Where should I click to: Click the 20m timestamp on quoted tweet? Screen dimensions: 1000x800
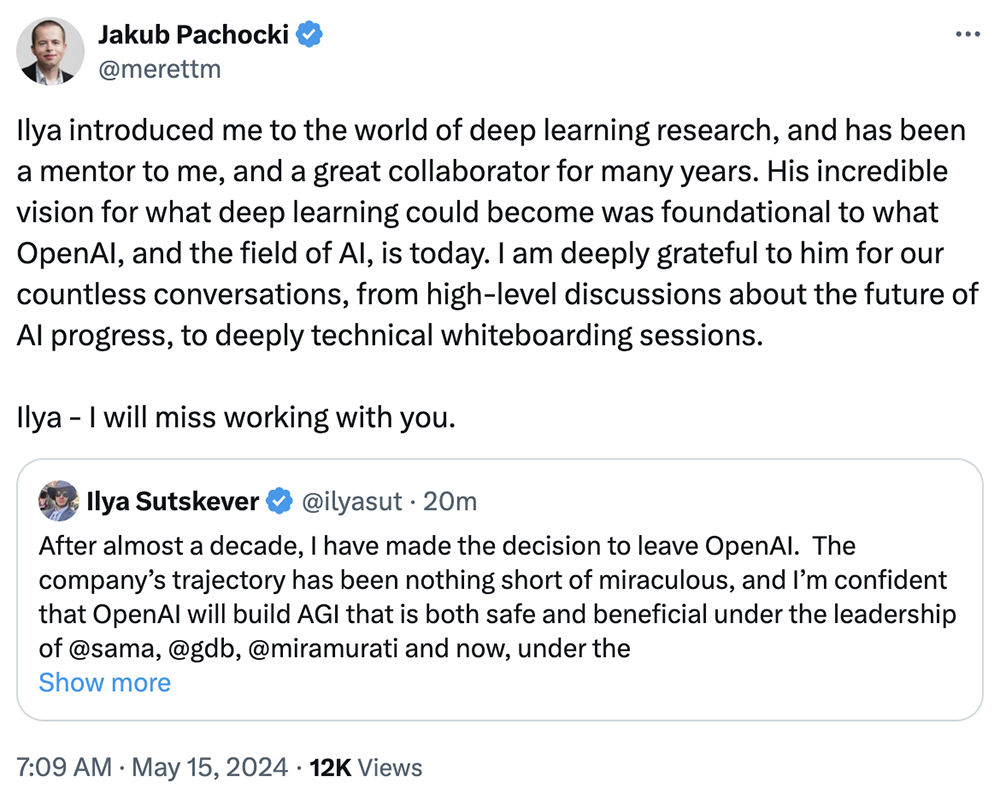(x=450, y=501)
